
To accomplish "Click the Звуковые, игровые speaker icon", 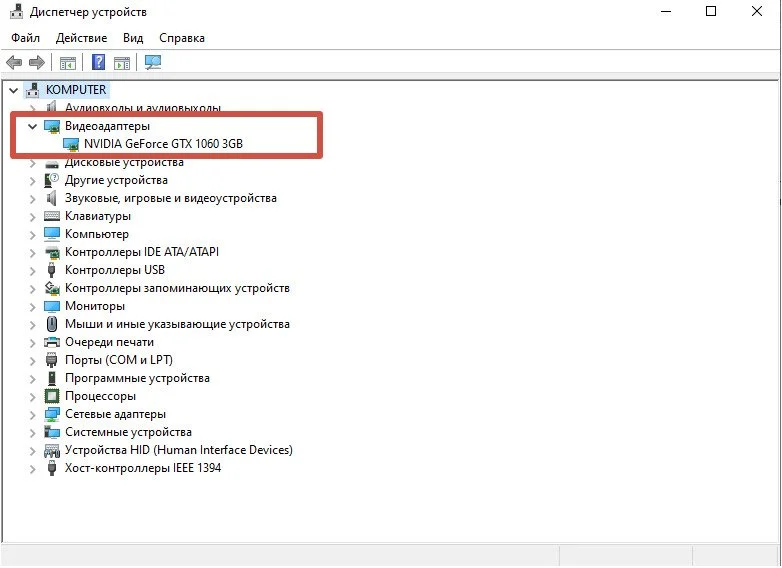I will tap(51, 198).
